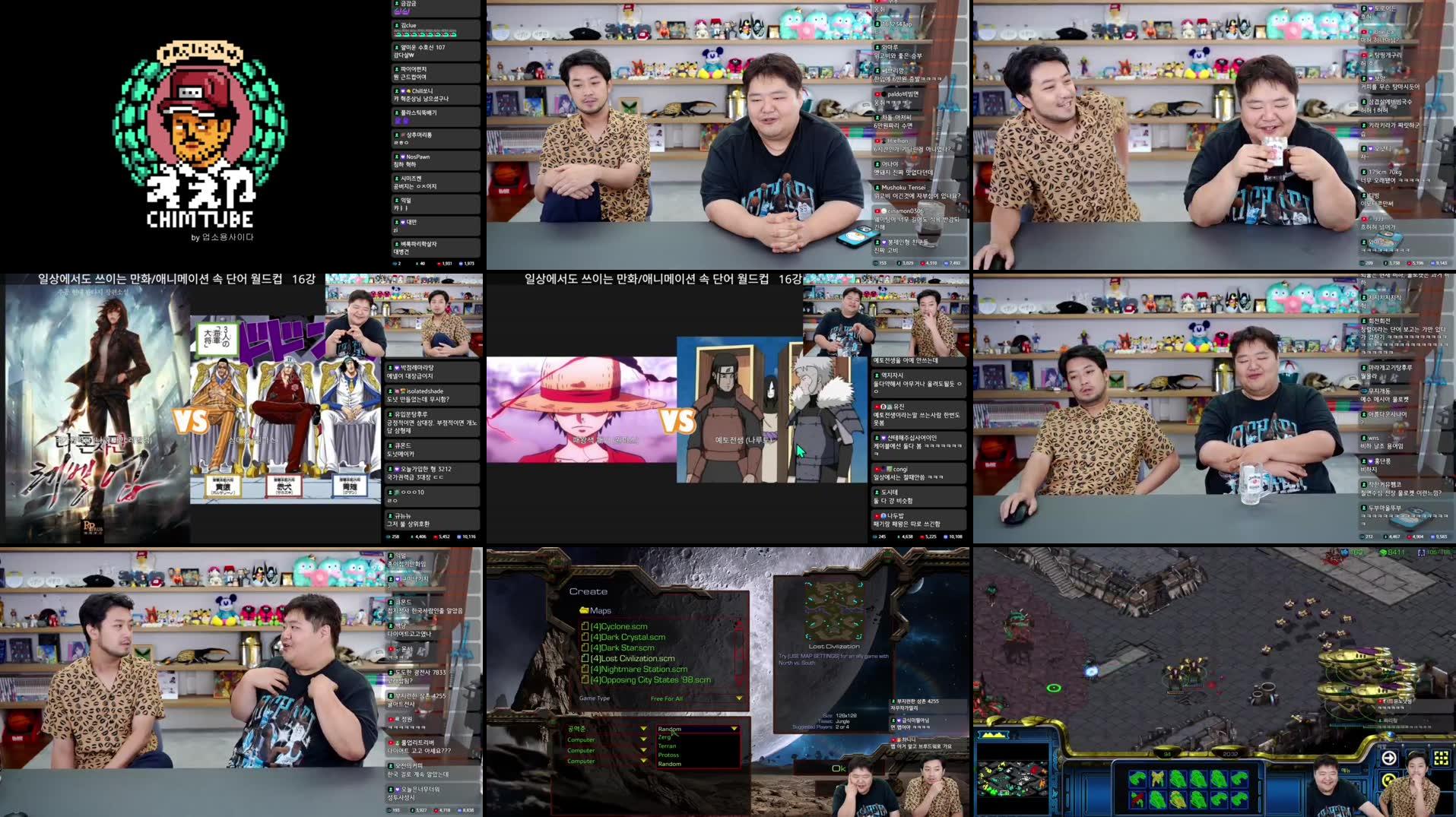Select the red damaged unit wireframe
The image size is (1456, 817).
click(1137, 798)
